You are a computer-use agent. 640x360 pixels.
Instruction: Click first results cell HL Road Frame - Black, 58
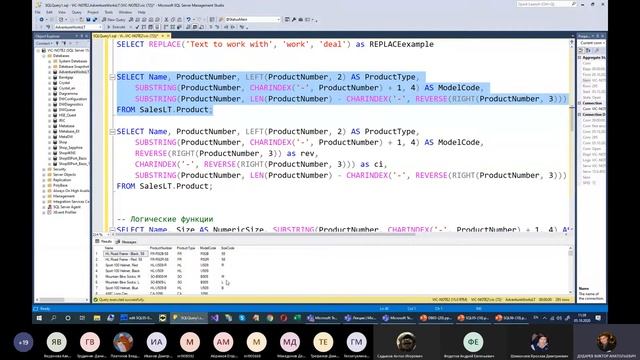(x=125, y=254)
